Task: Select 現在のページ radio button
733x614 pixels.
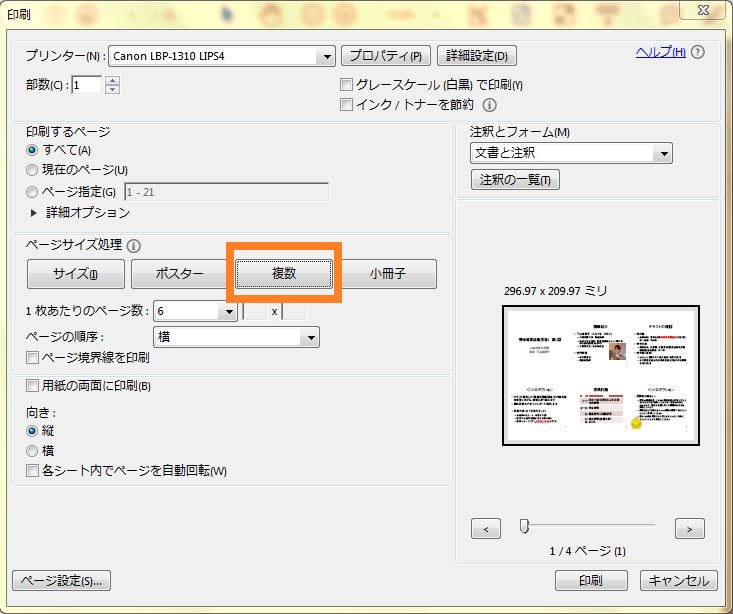Action: pos(32,170)
